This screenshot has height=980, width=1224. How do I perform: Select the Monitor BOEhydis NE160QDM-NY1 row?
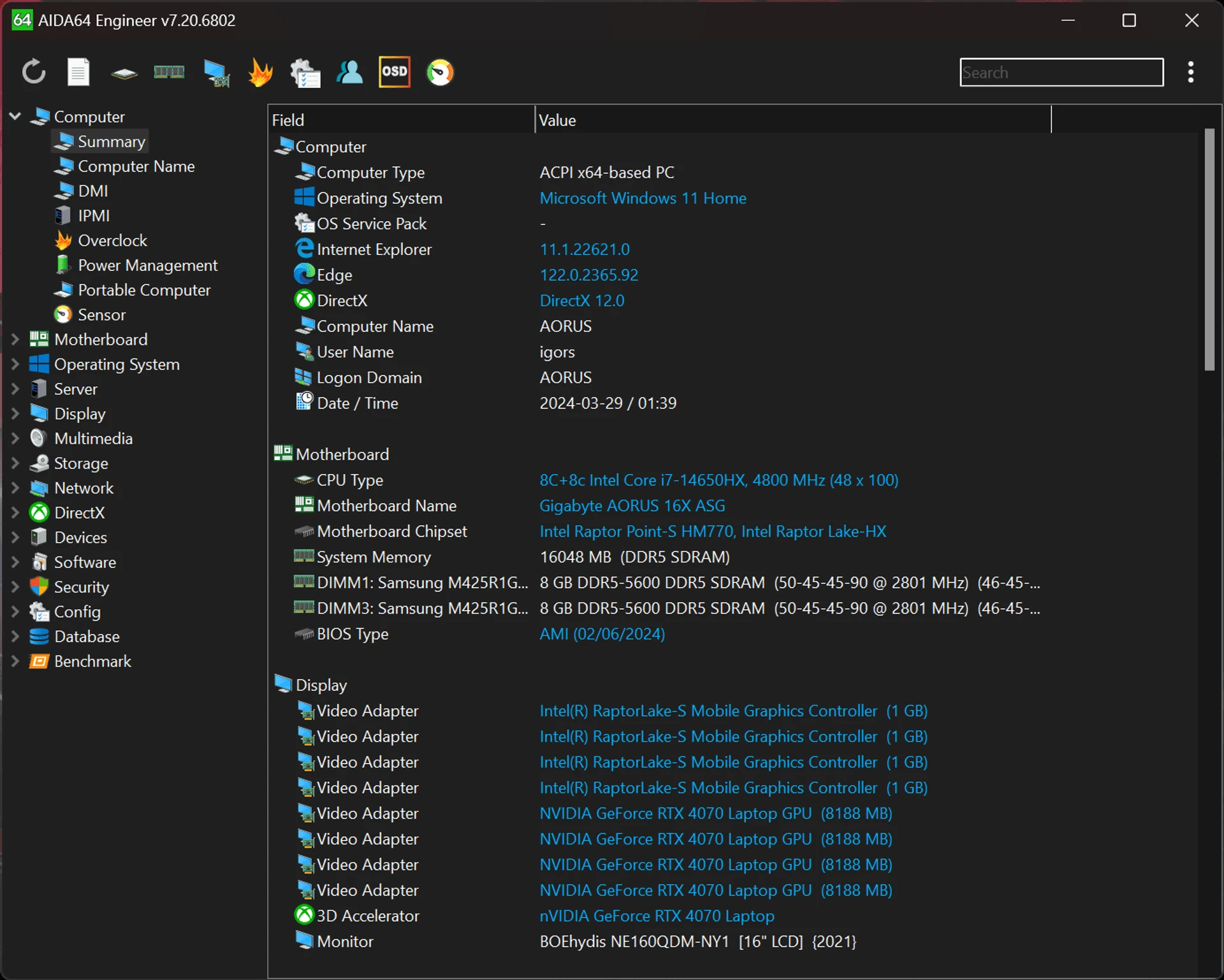(x=660, y=941)
